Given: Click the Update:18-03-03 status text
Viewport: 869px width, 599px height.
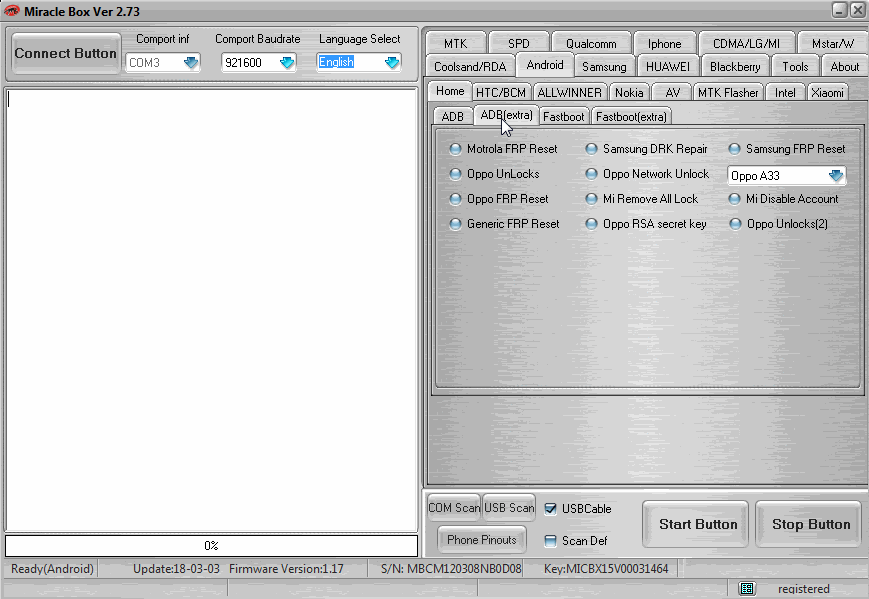Looking at the screenshot, I should point(176,569).
